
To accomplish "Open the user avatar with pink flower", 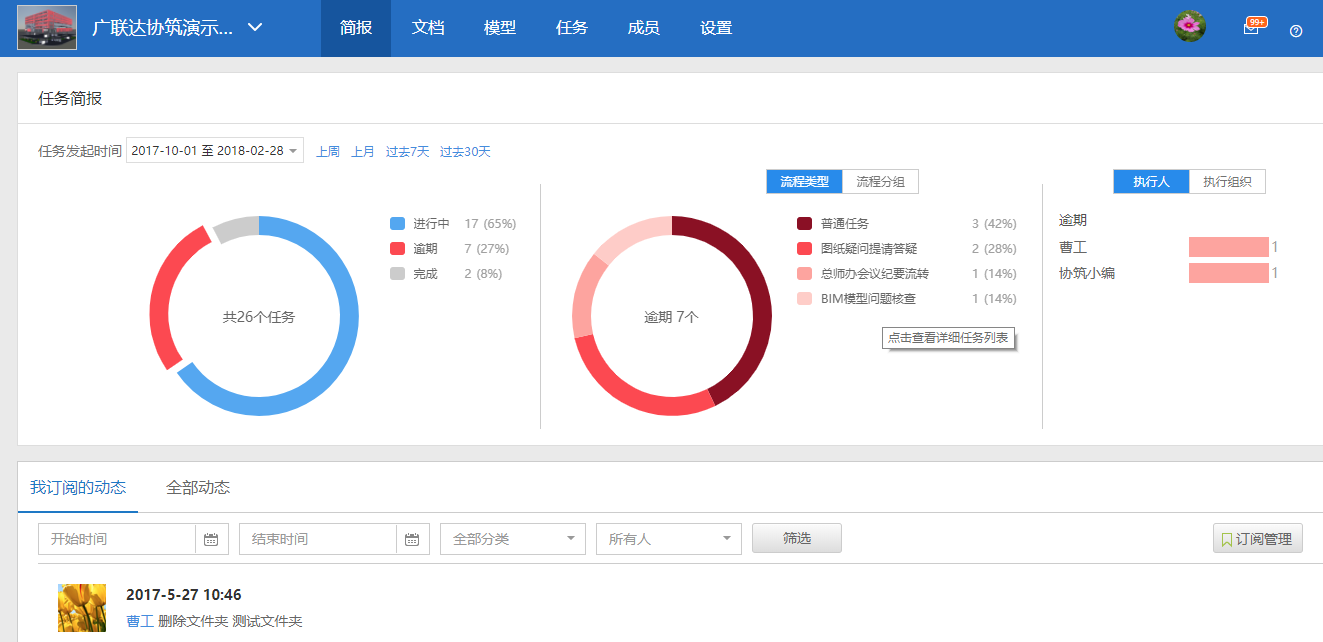I will tap(1189, 26).
